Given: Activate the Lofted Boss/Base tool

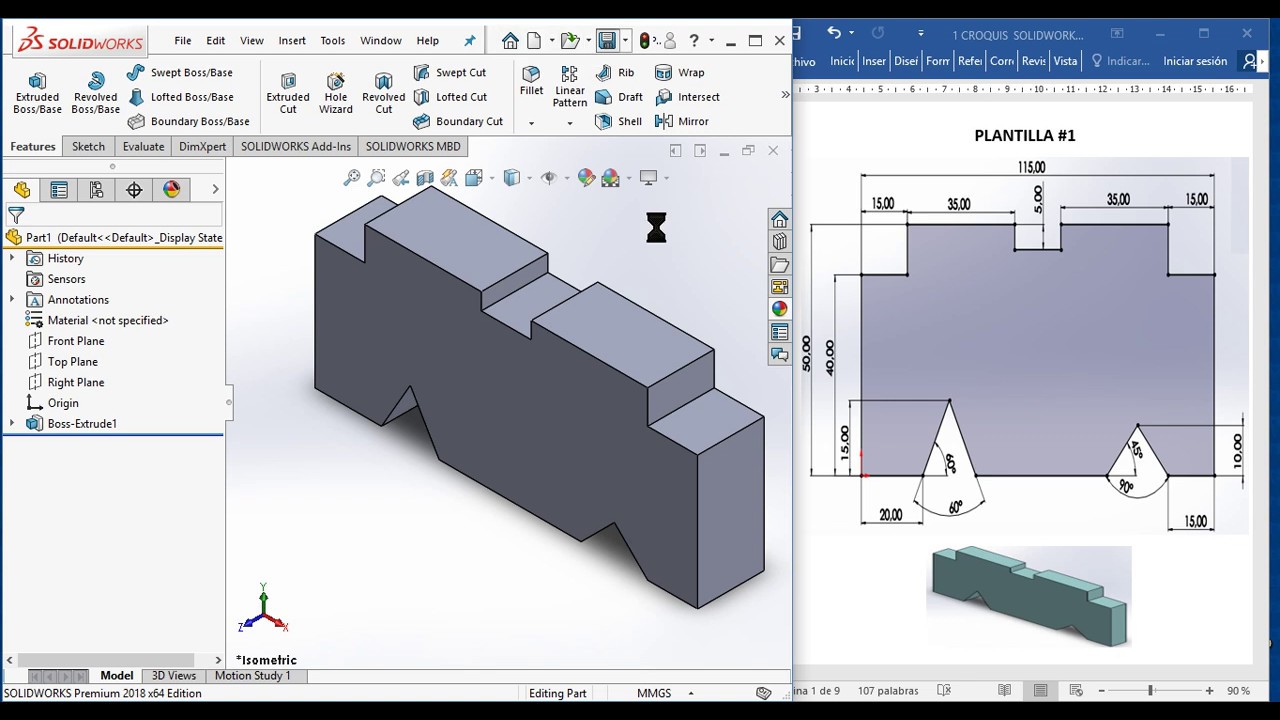Looking at the screenshot, I should point(180,97).
